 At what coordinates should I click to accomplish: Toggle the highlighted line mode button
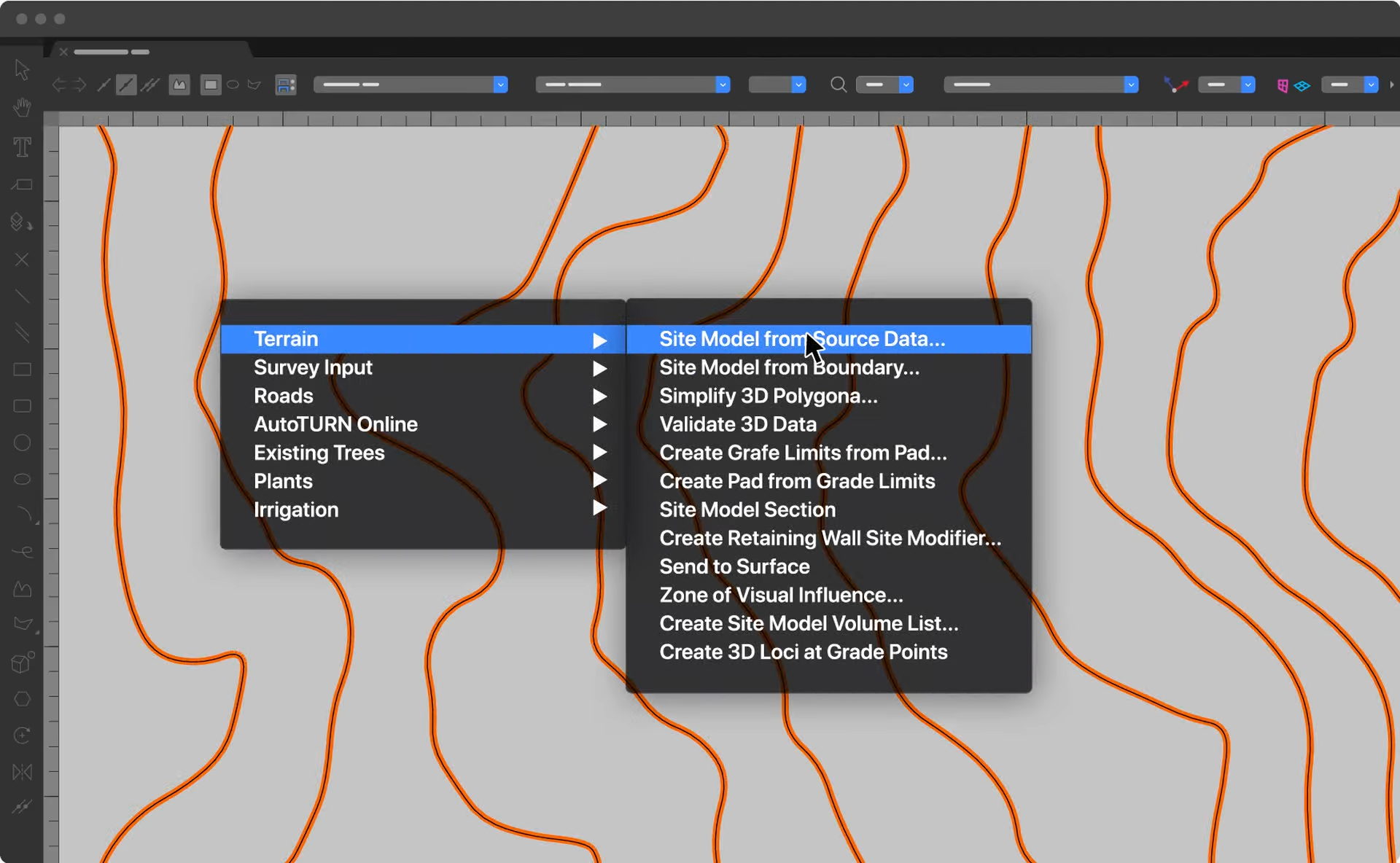126,85
